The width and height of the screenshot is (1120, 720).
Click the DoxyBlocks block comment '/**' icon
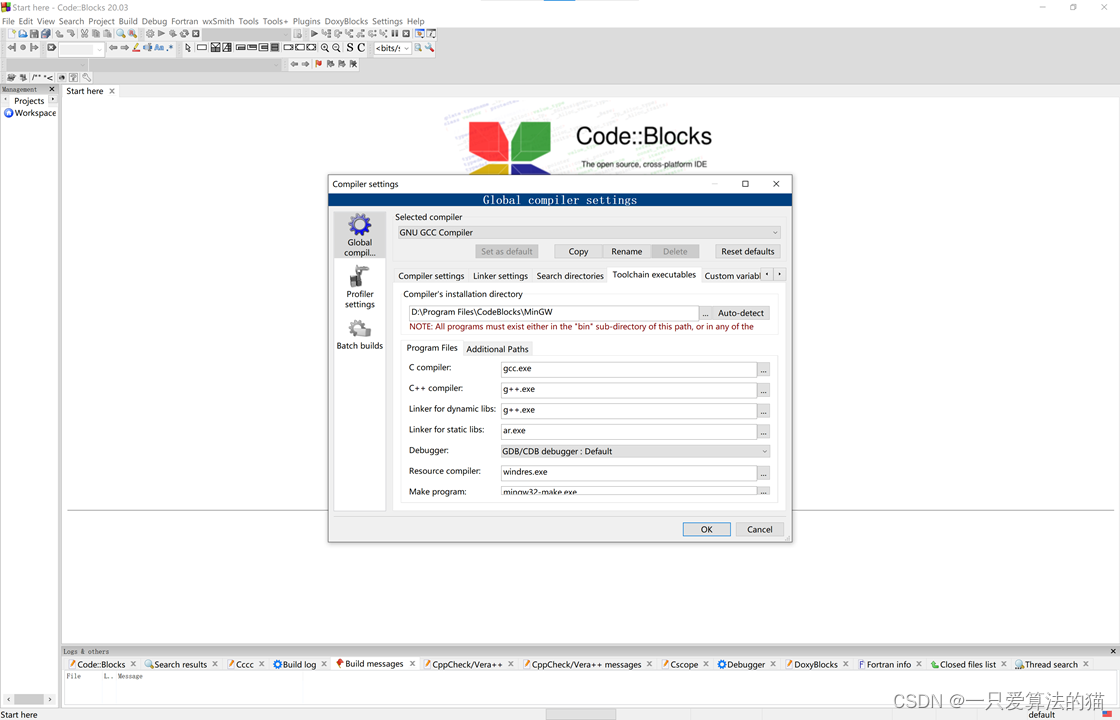pyautogui.click(x=36, y=78)
